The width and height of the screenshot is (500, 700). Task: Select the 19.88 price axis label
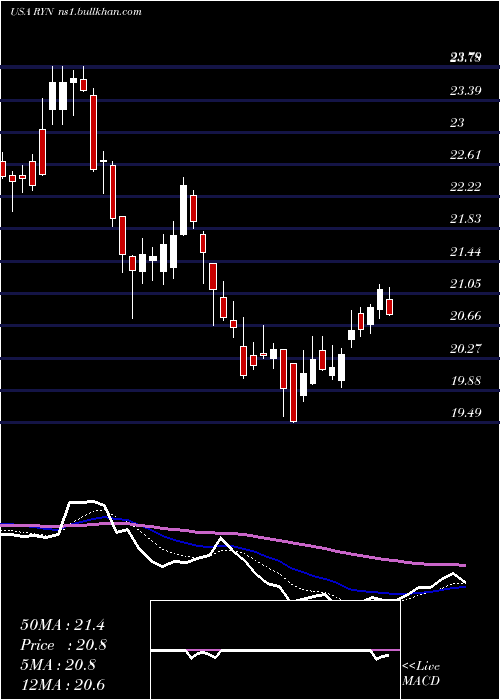click(x=466, y=381)
